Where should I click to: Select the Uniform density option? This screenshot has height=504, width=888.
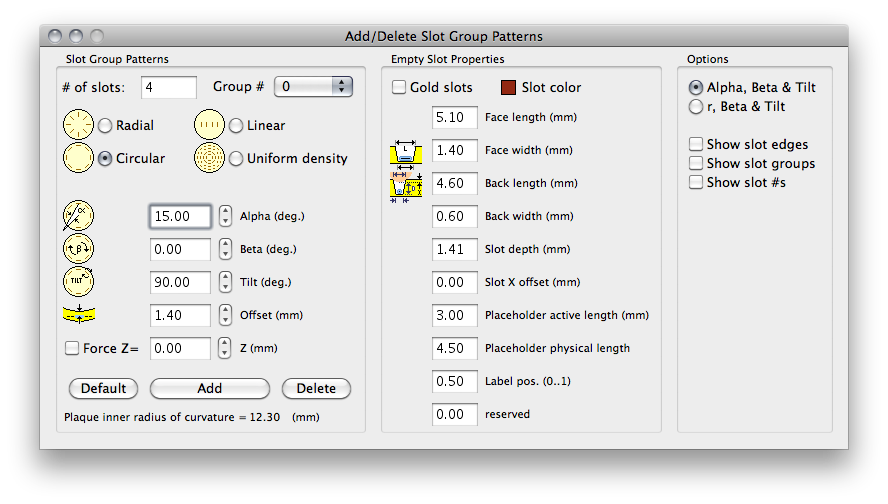pyautogui.click(x=236, y=159)
